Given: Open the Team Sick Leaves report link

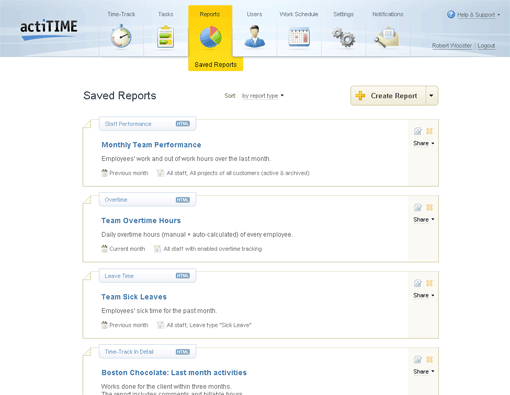Looking at the screenshot, I should pos(134,297).
